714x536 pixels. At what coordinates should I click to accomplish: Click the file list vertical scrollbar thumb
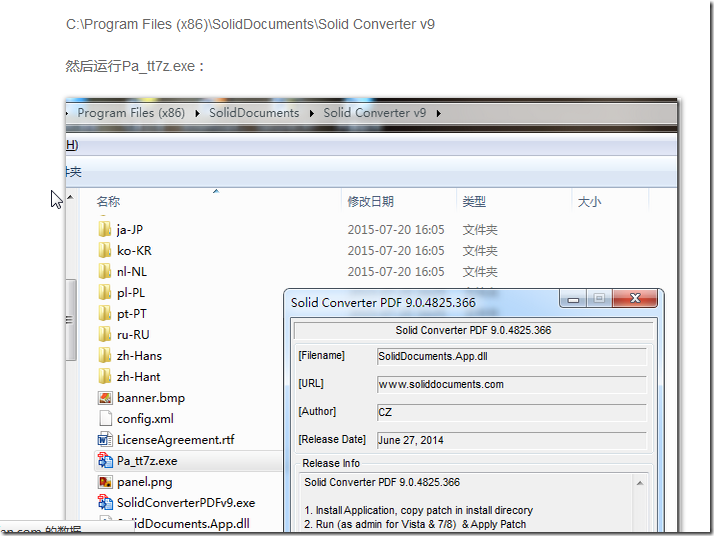70,319
